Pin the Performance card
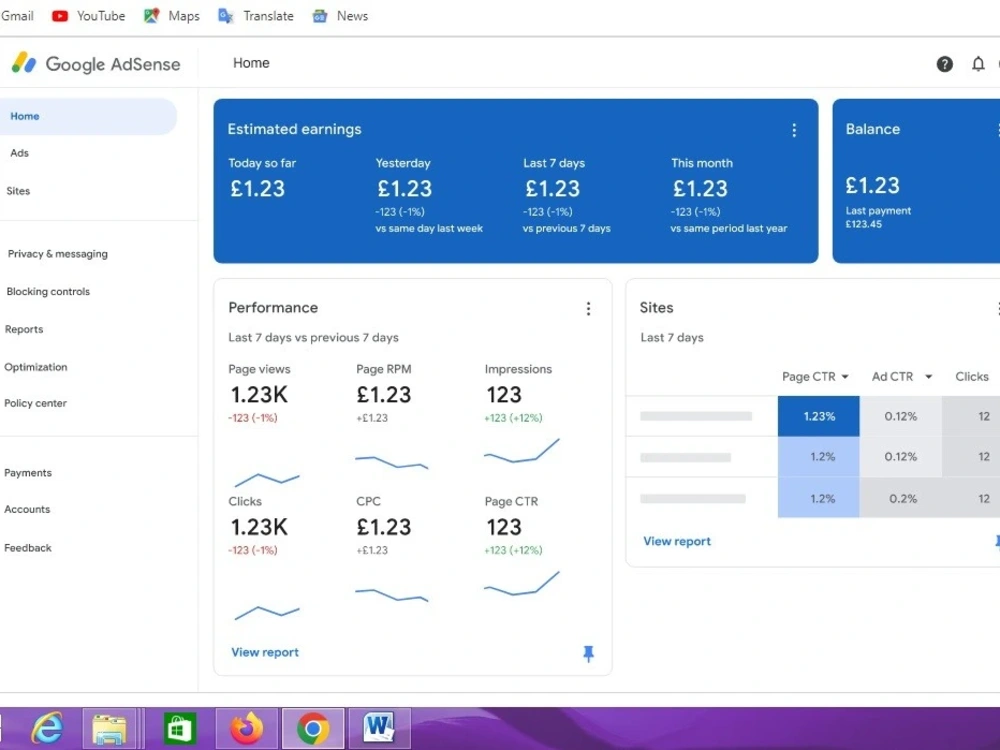 588,653
